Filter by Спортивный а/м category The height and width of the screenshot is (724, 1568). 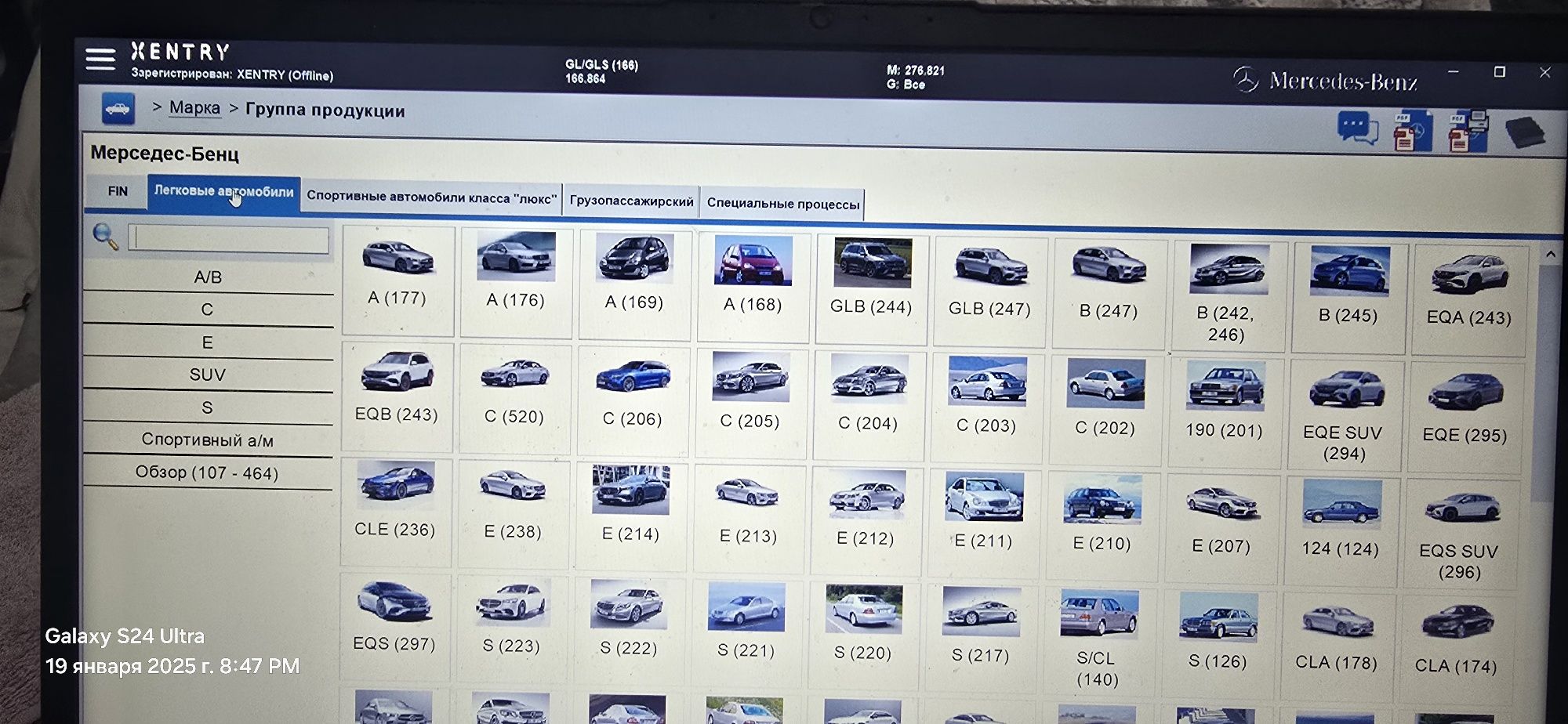(208, 440)
